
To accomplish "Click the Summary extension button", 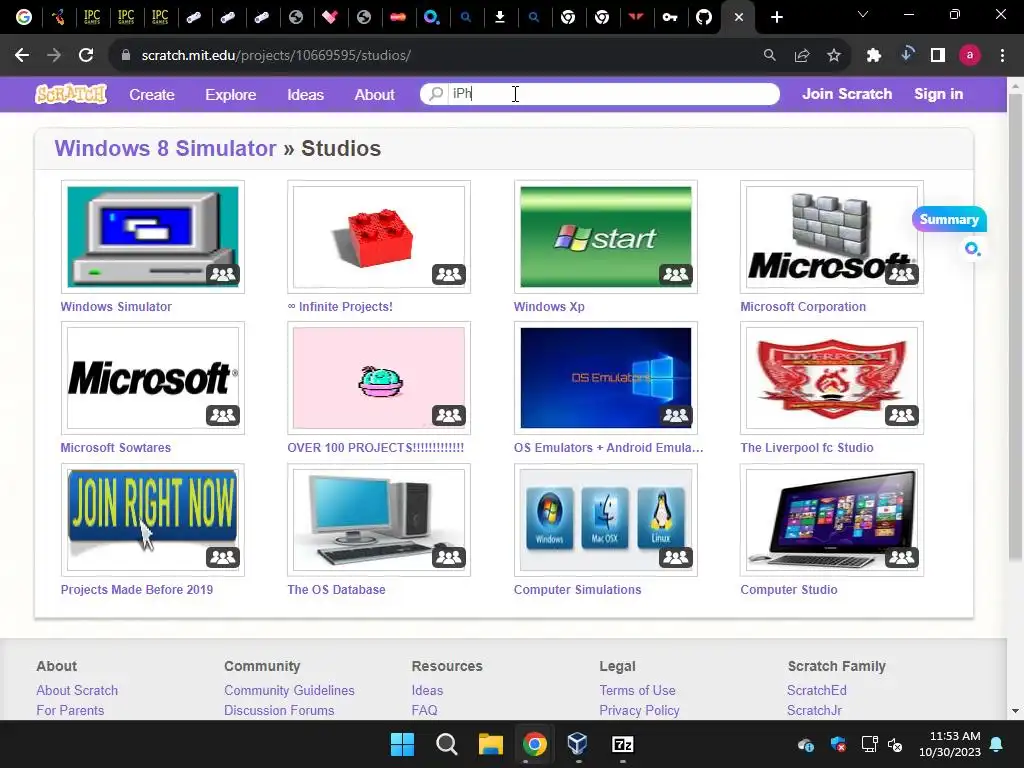I will tap(949, 219).
